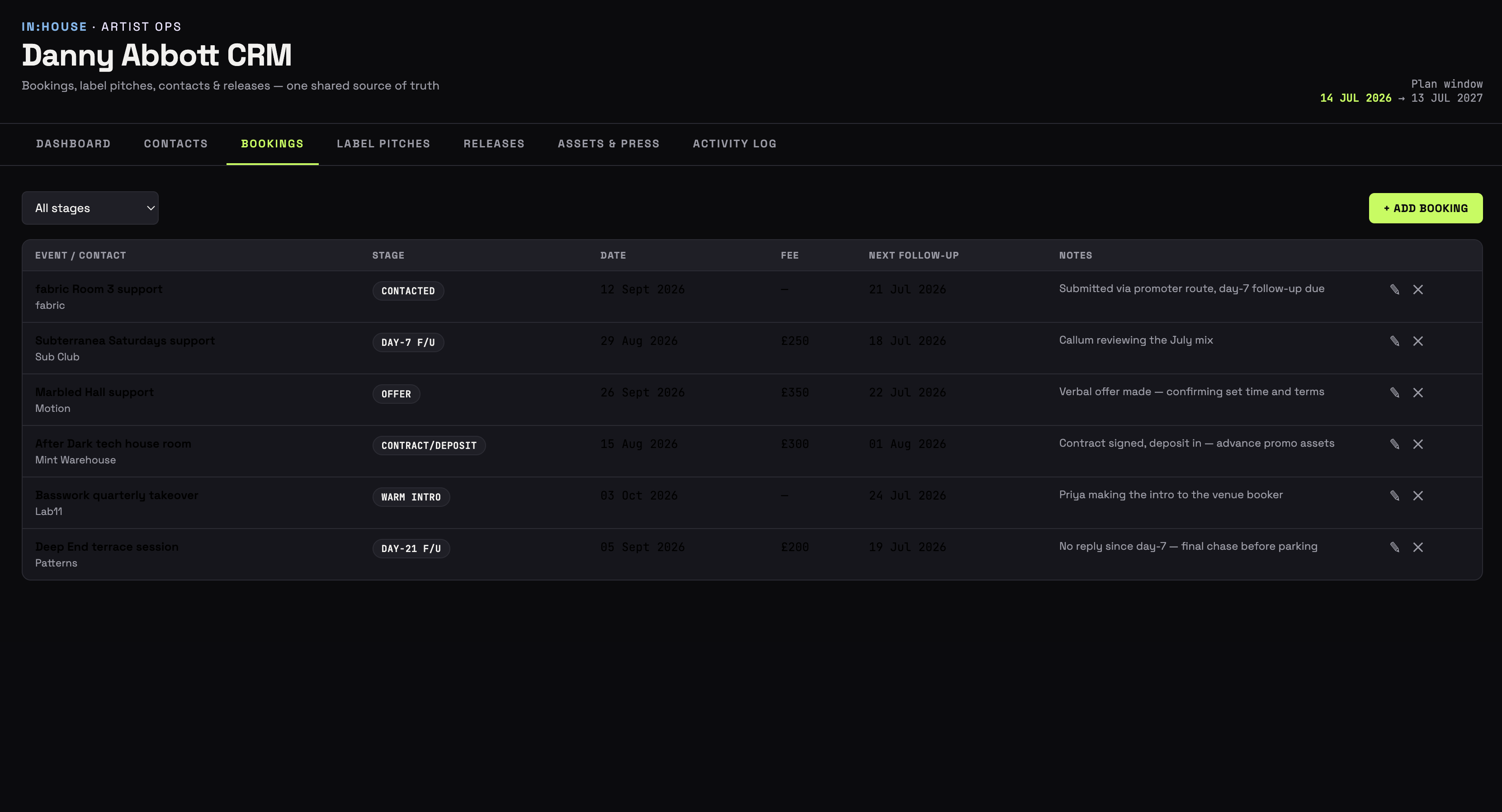
Task: Edit the Subterranea Saturdays support booking
Action: pos(1394,341)
